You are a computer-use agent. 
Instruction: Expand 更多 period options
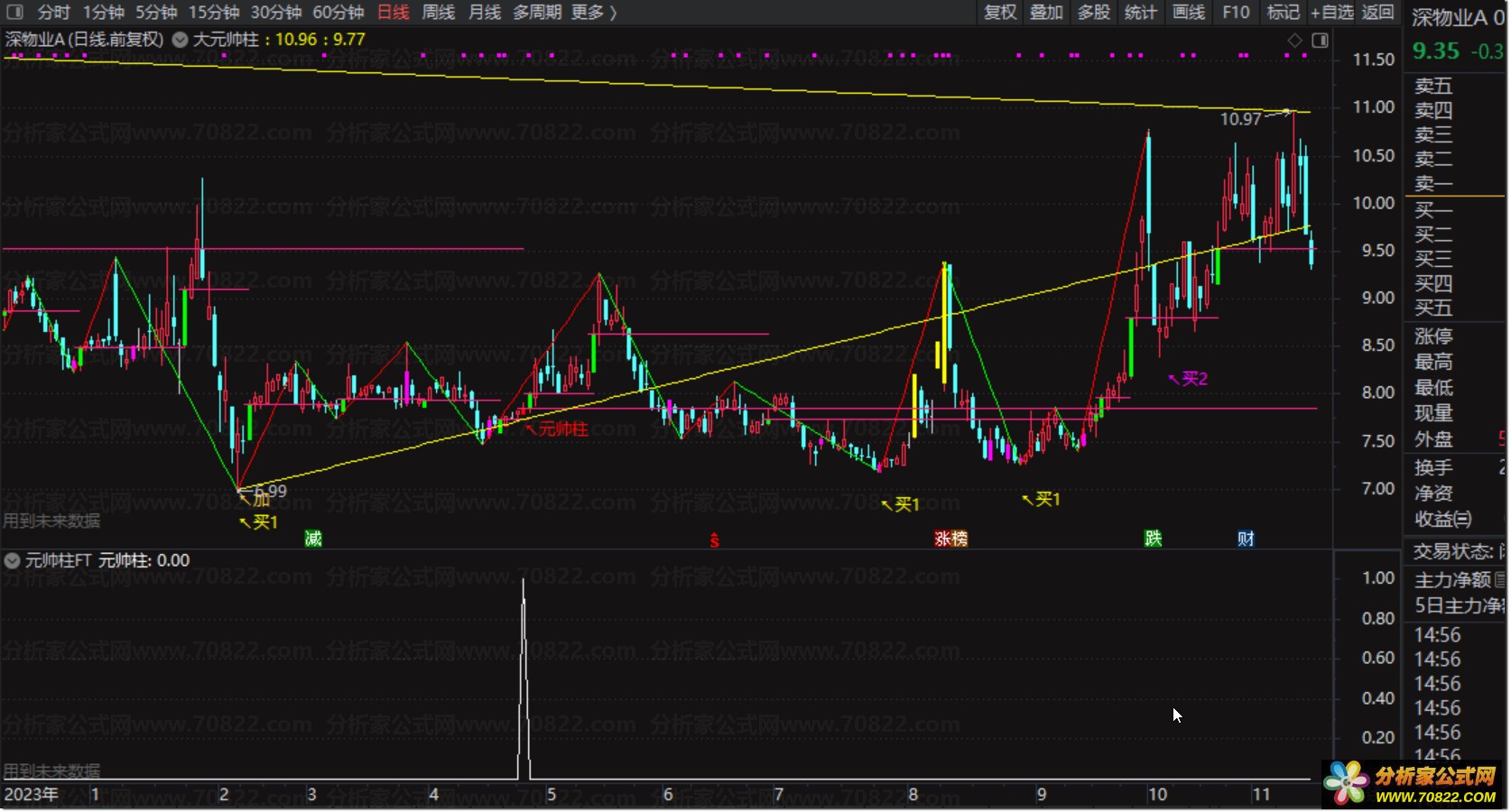coord(594,13)
